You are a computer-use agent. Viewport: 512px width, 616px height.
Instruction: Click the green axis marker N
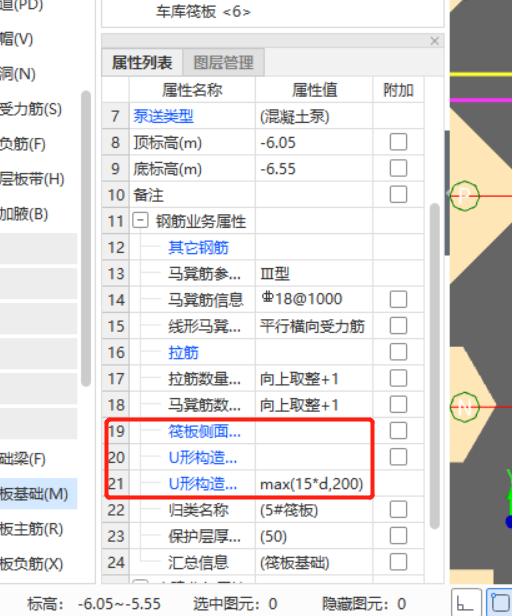pos(464,407)
